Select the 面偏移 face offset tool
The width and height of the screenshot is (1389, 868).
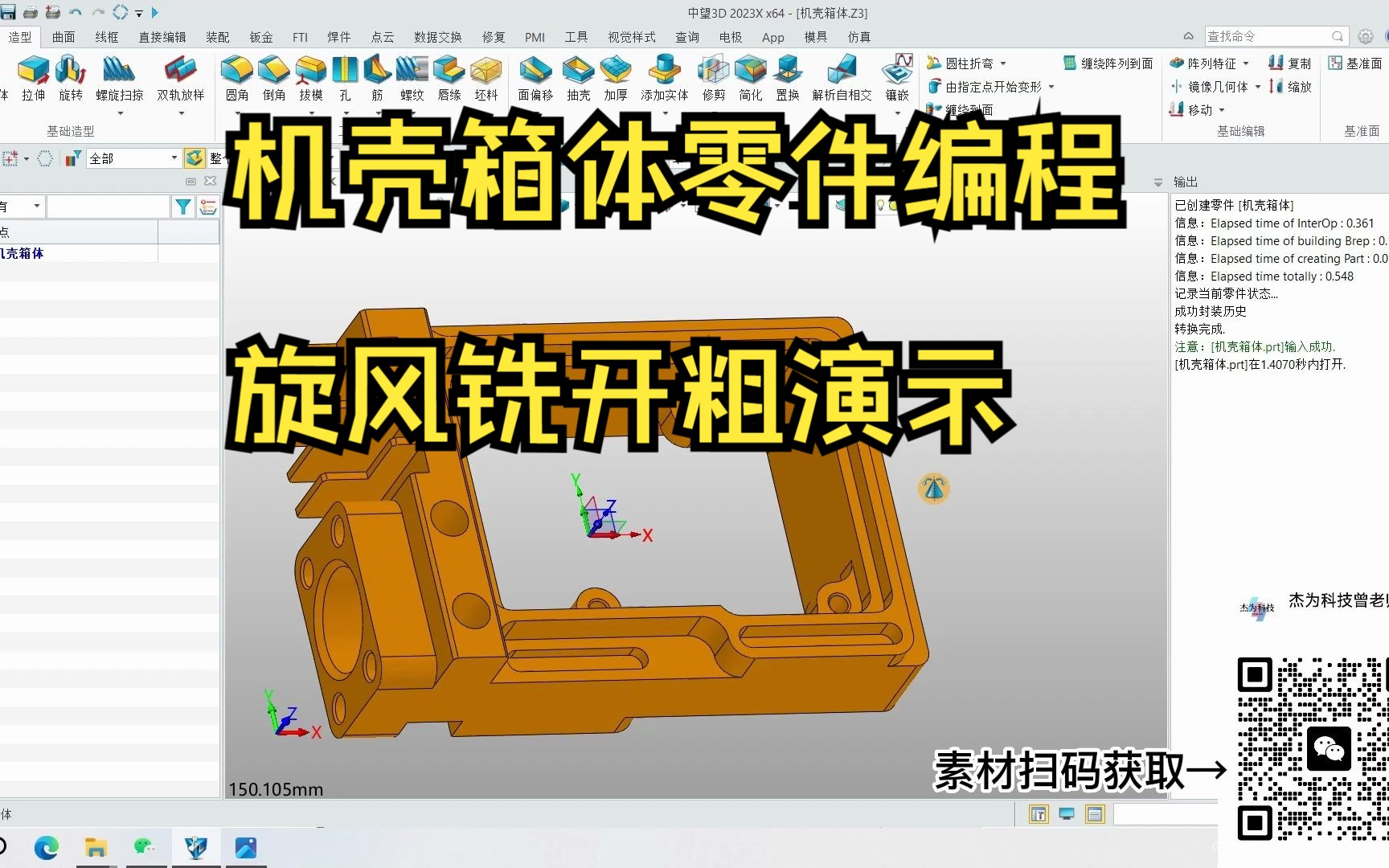pos(535,78)
